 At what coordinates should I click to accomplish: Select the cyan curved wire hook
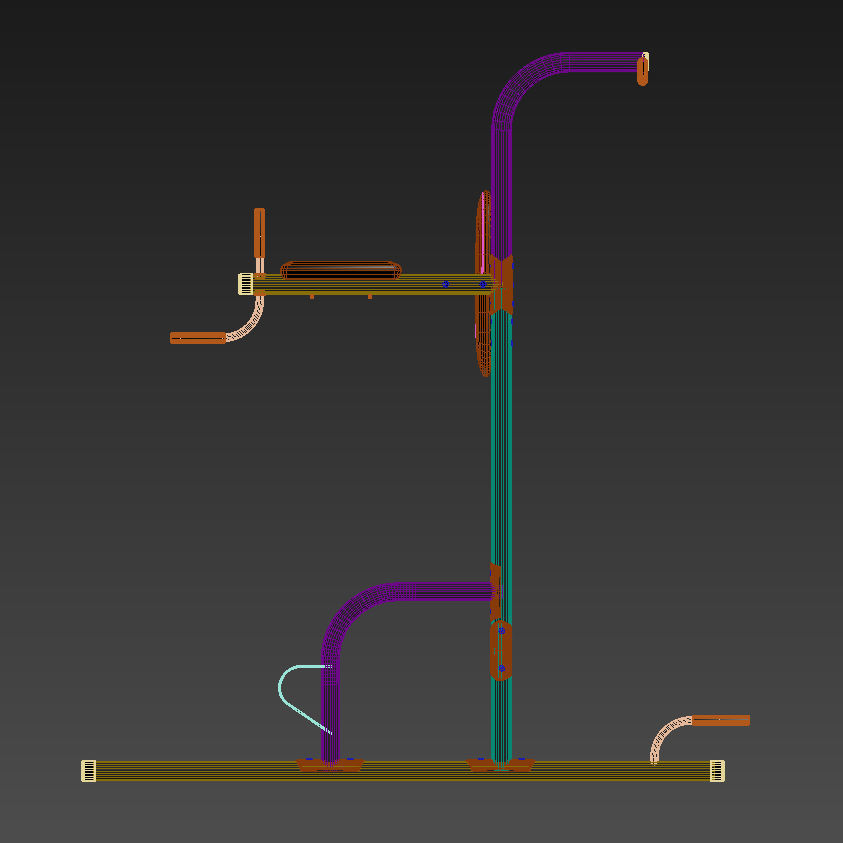304,699
